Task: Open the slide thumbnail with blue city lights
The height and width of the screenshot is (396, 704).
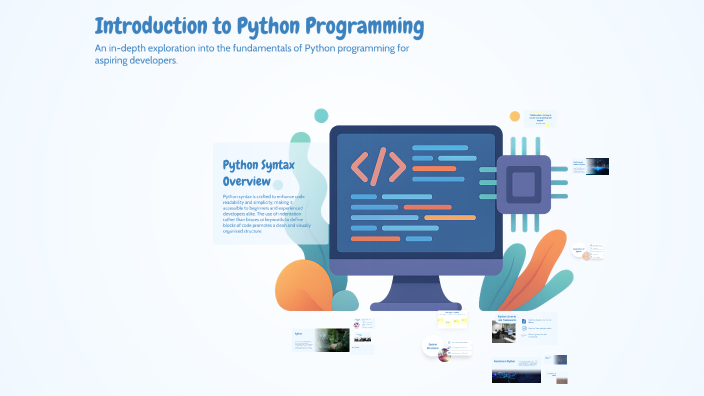Action: point(591,166)
